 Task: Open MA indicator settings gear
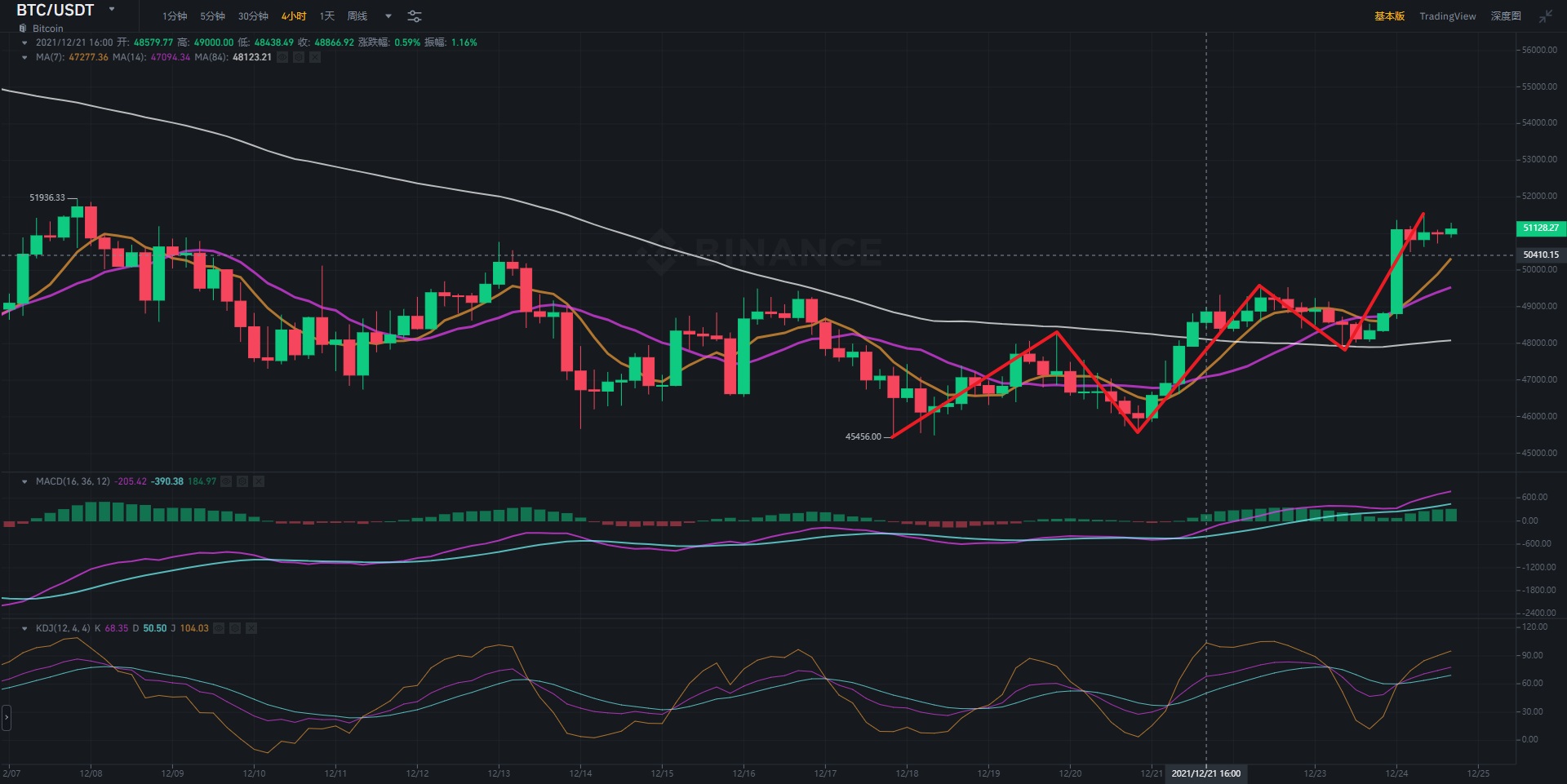299,57
